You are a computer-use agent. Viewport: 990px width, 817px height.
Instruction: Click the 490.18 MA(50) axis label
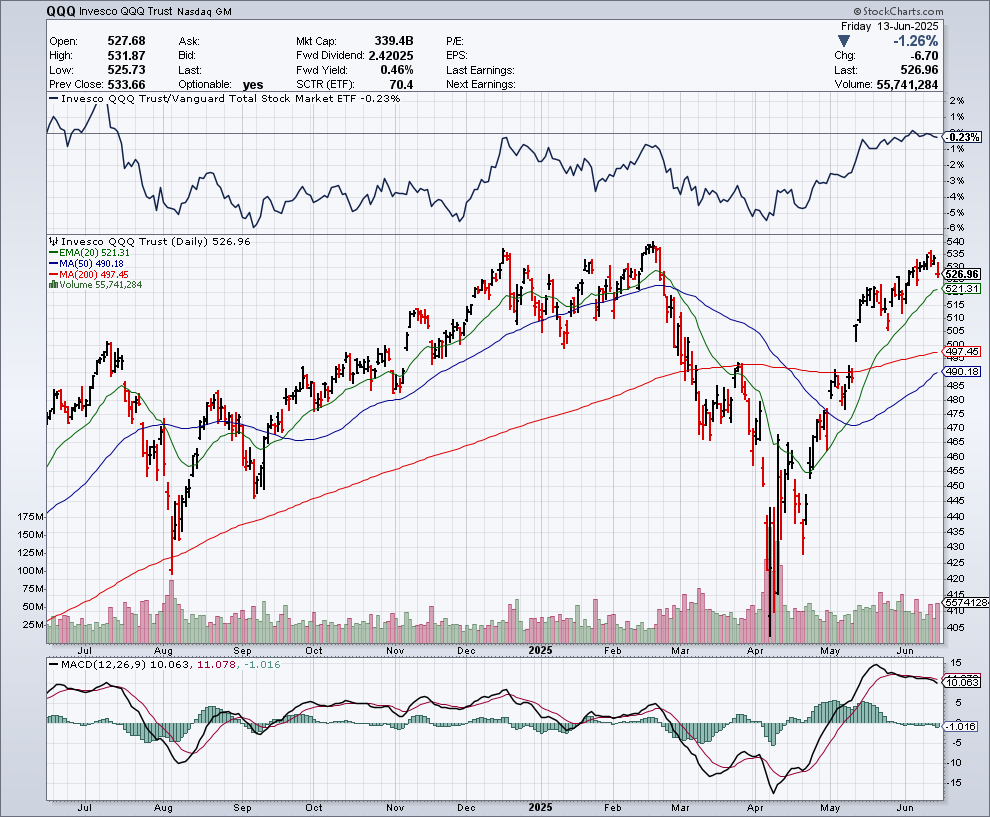pos(962,372)
